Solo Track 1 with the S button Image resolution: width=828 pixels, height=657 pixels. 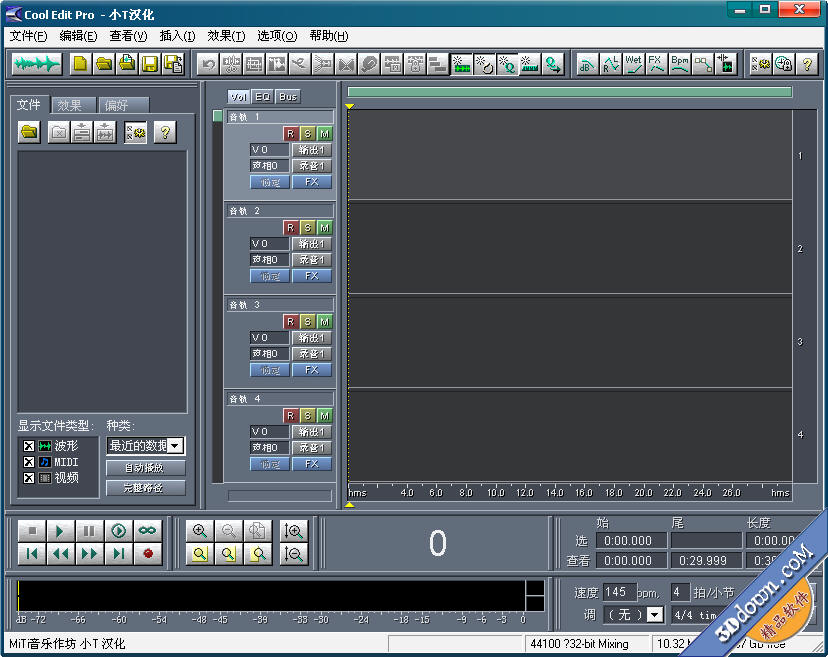[x=307, y=134]
